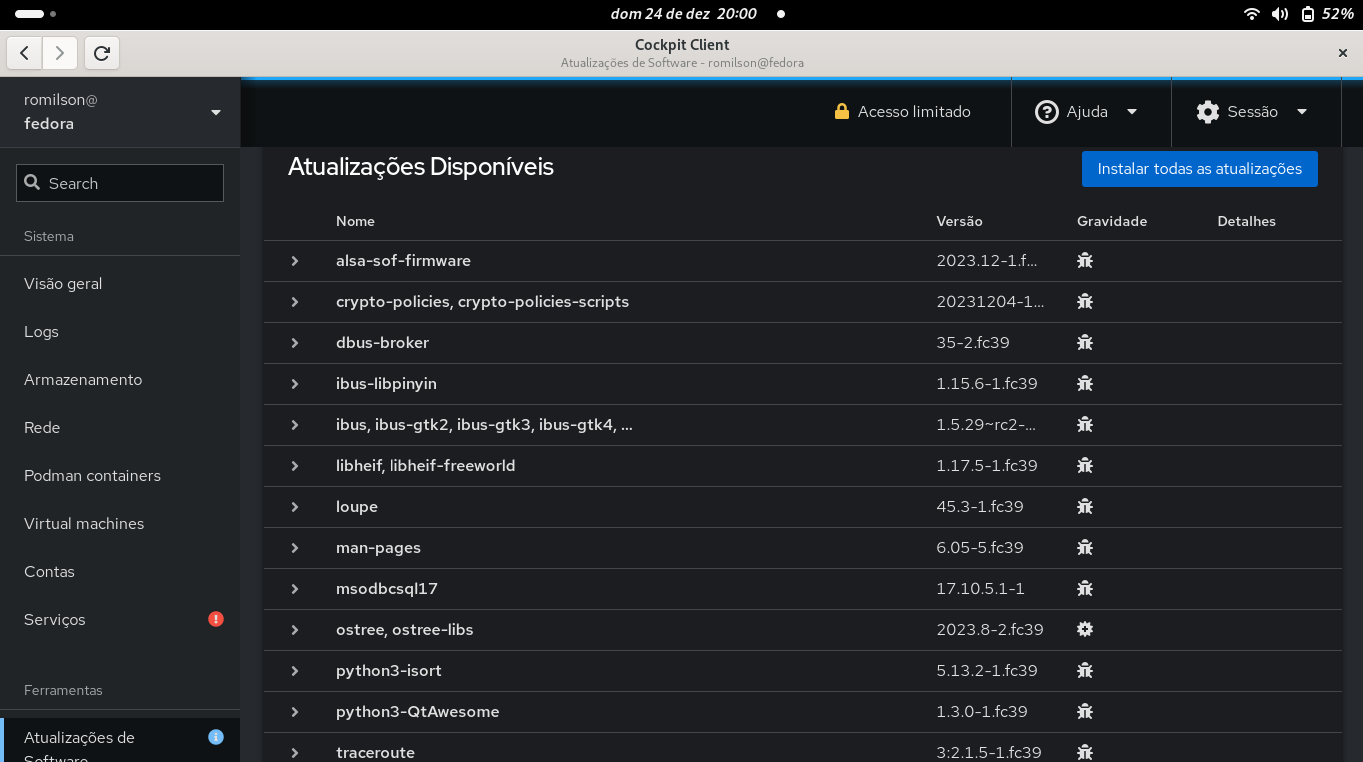The height and width of the screenshot is (762, 1363).
Task: Expand the crypto-policies row details
Action: (x=295, y=302)
